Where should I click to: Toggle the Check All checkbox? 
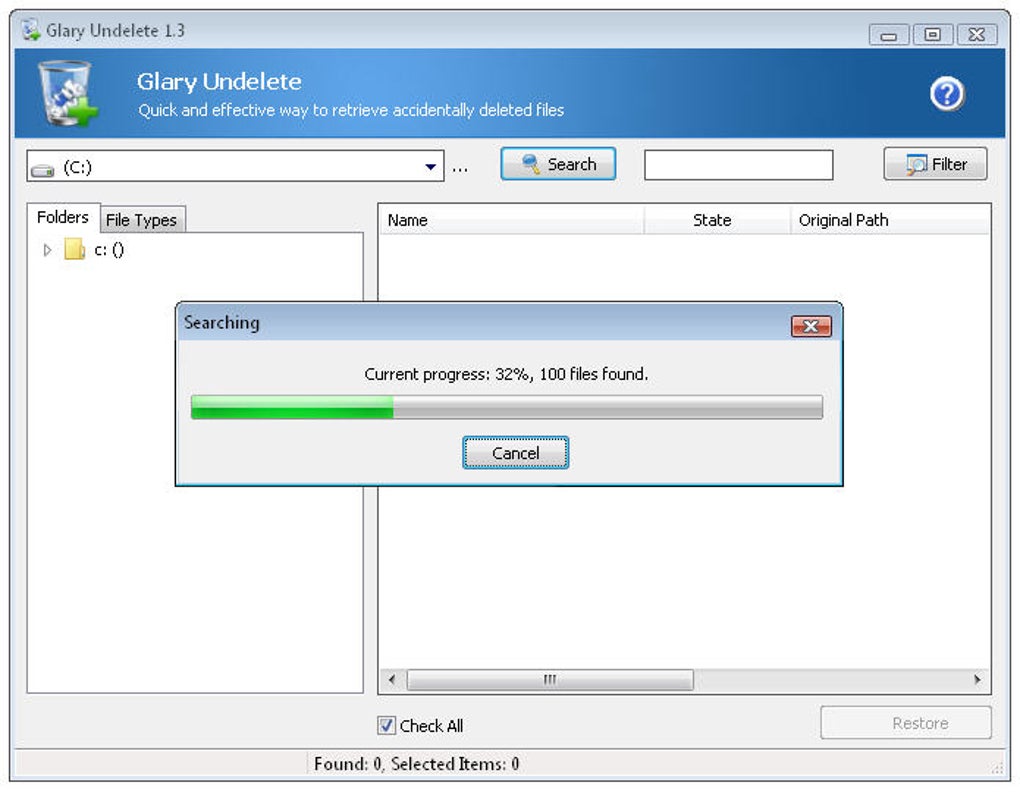(386, 725)
